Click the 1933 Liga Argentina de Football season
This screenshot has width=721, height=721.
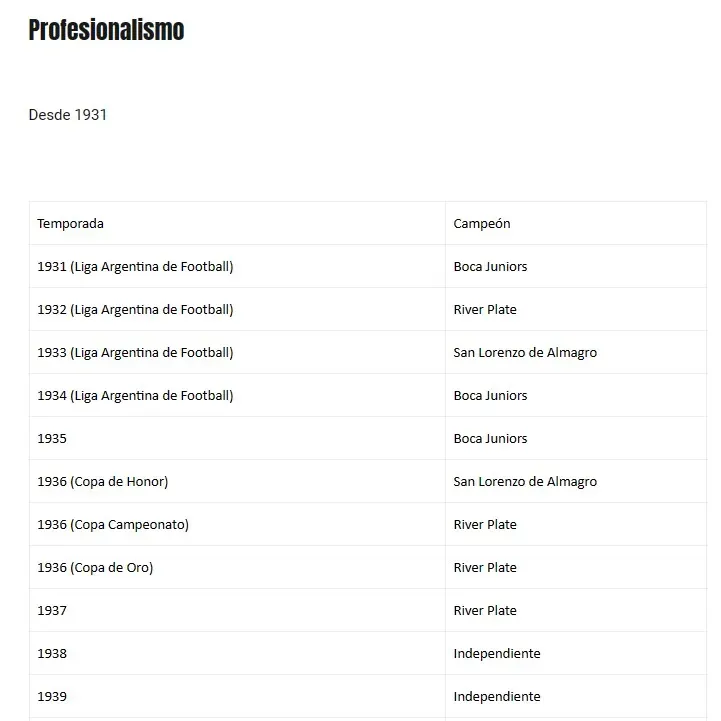pos(135,353)
